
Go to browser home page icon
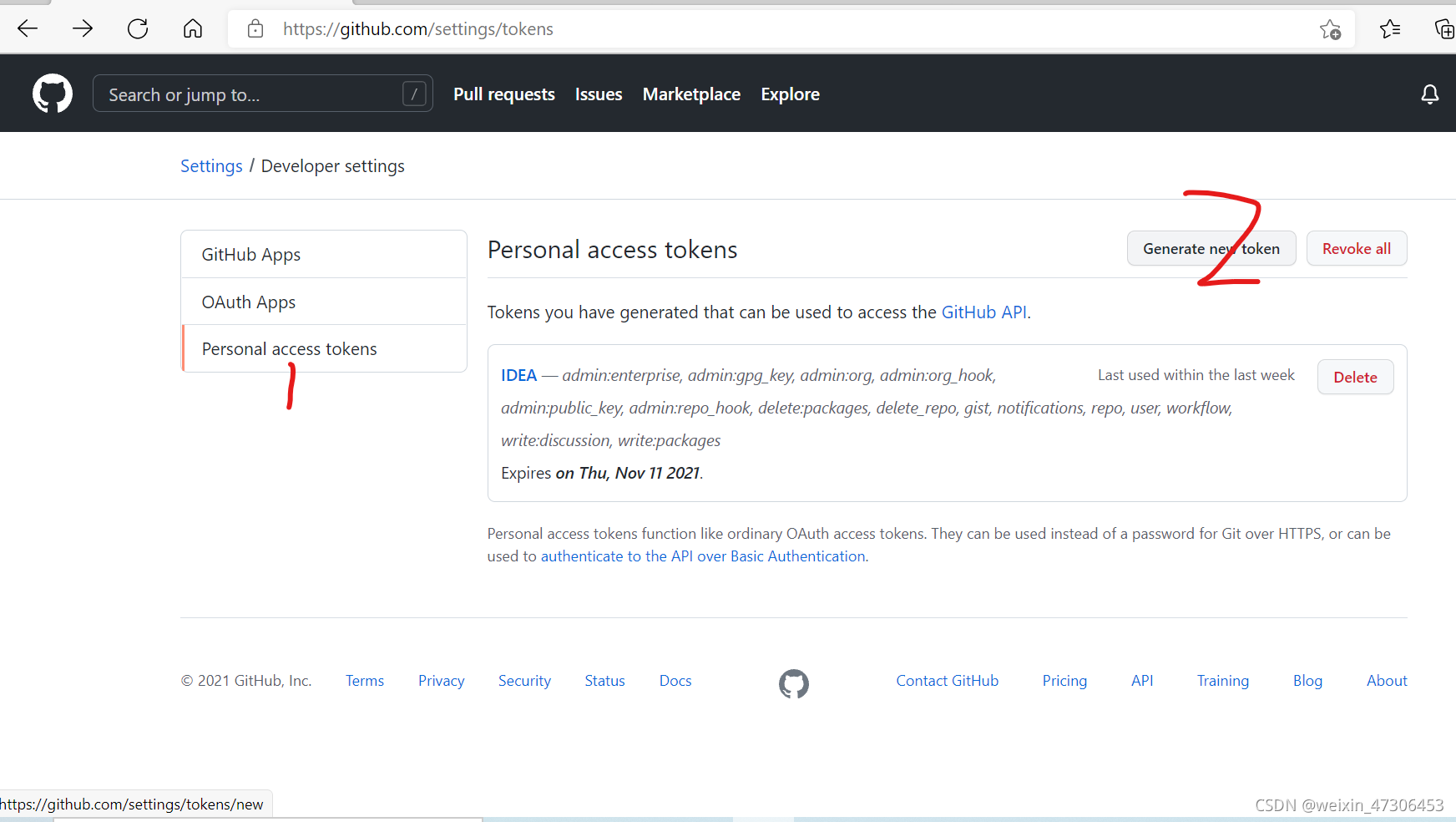[x=193, y=29]
